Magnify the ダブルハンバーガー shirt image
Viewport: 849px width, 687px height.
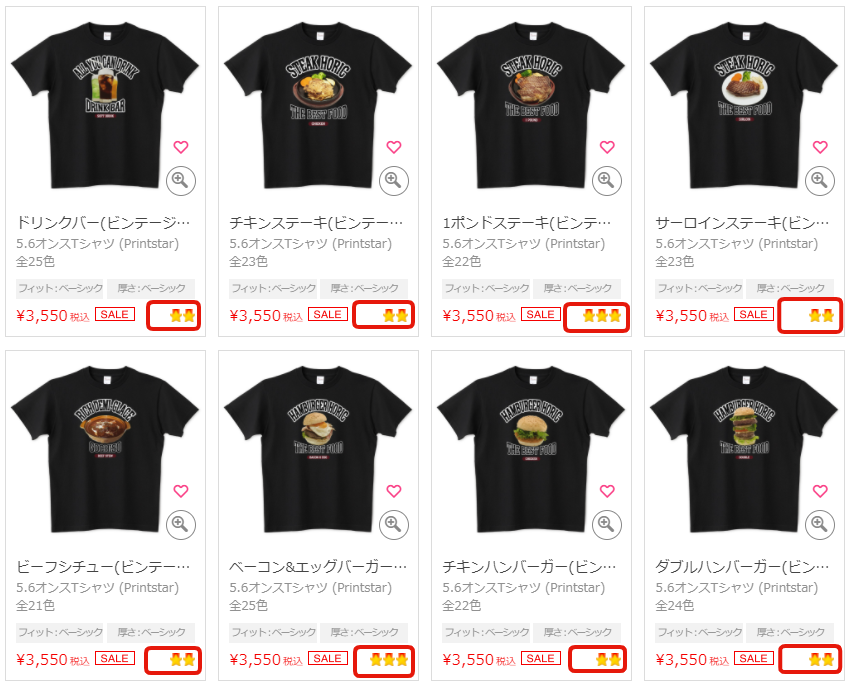(820, 525)
